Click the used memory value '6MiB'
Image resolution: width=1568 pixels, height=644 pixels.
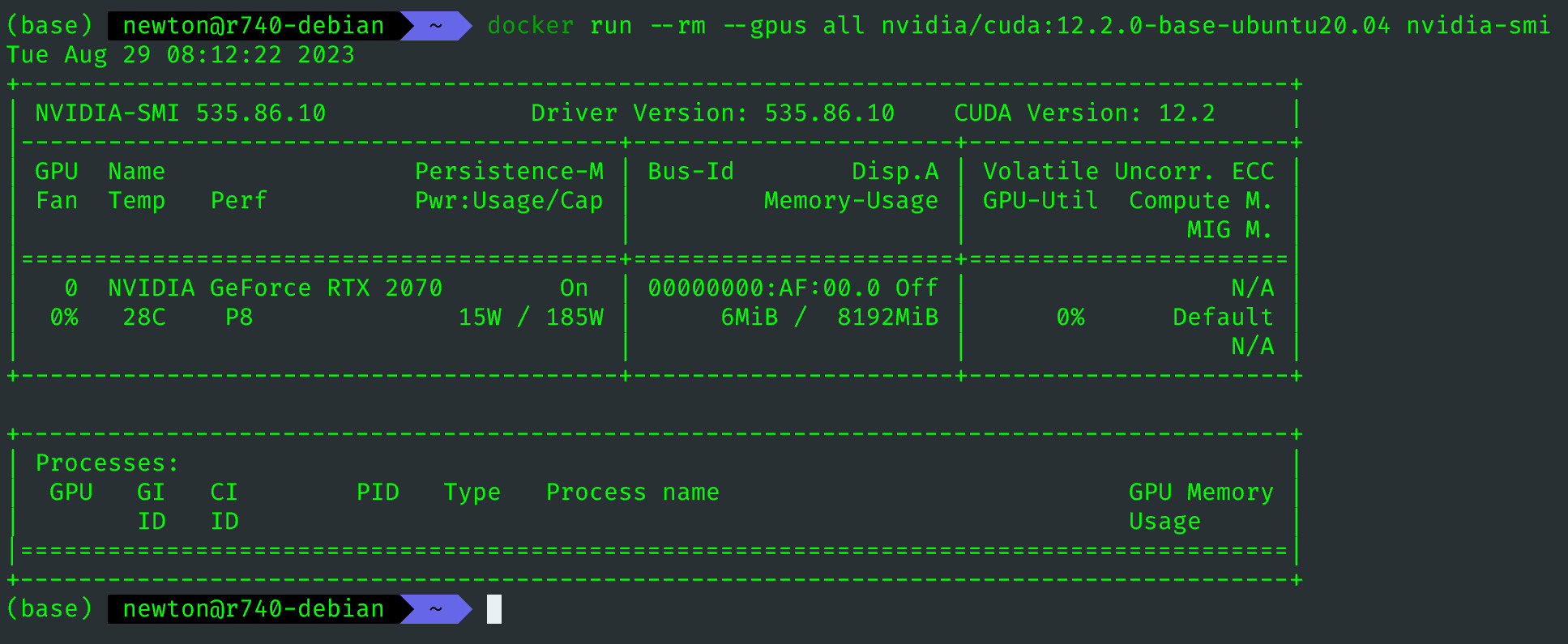pyautogui.click(x=750, y=318)
